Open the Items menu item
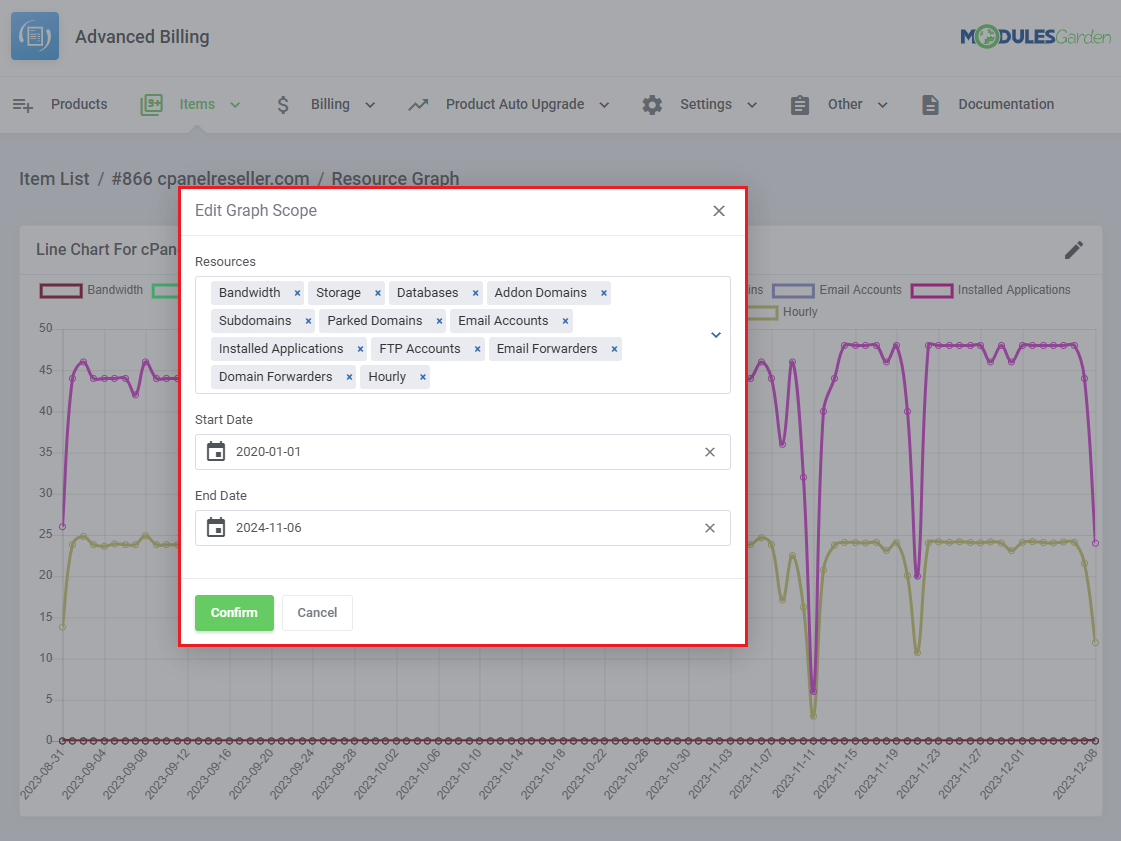Viewport: 1121px width, 841px height. pyautogui.click(x=197, y=104)
